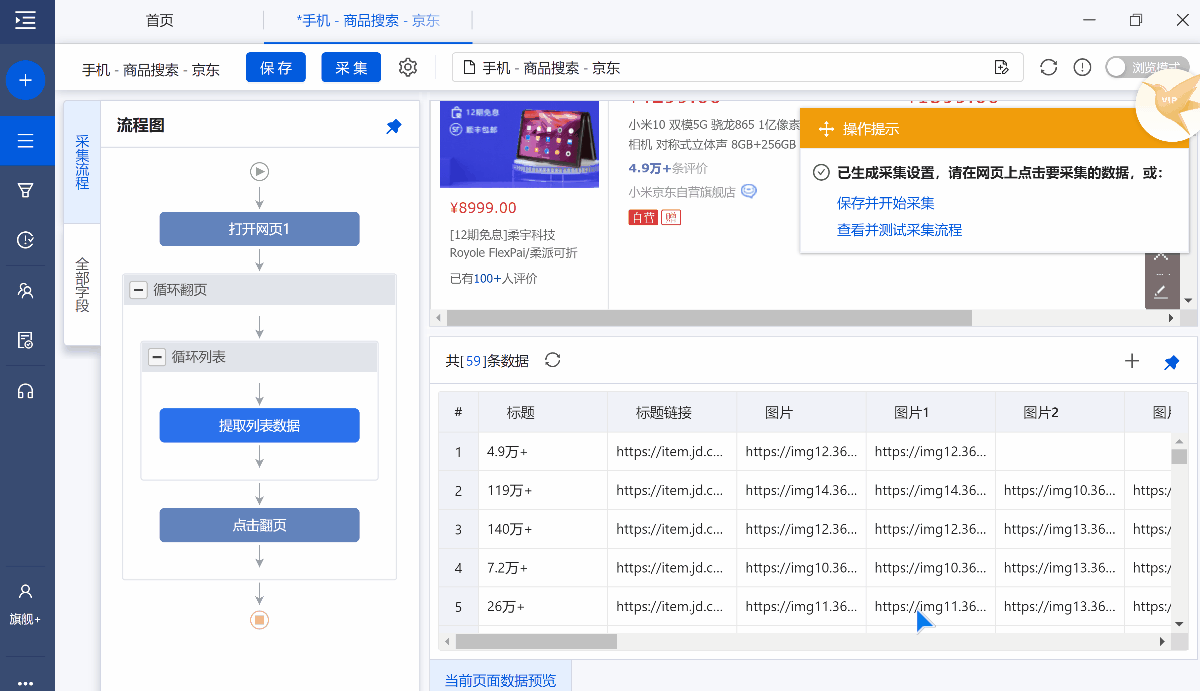Select the 手机 - 商品搜索 - 京东 tab
Screen dimensions: 1200x691
368,20
